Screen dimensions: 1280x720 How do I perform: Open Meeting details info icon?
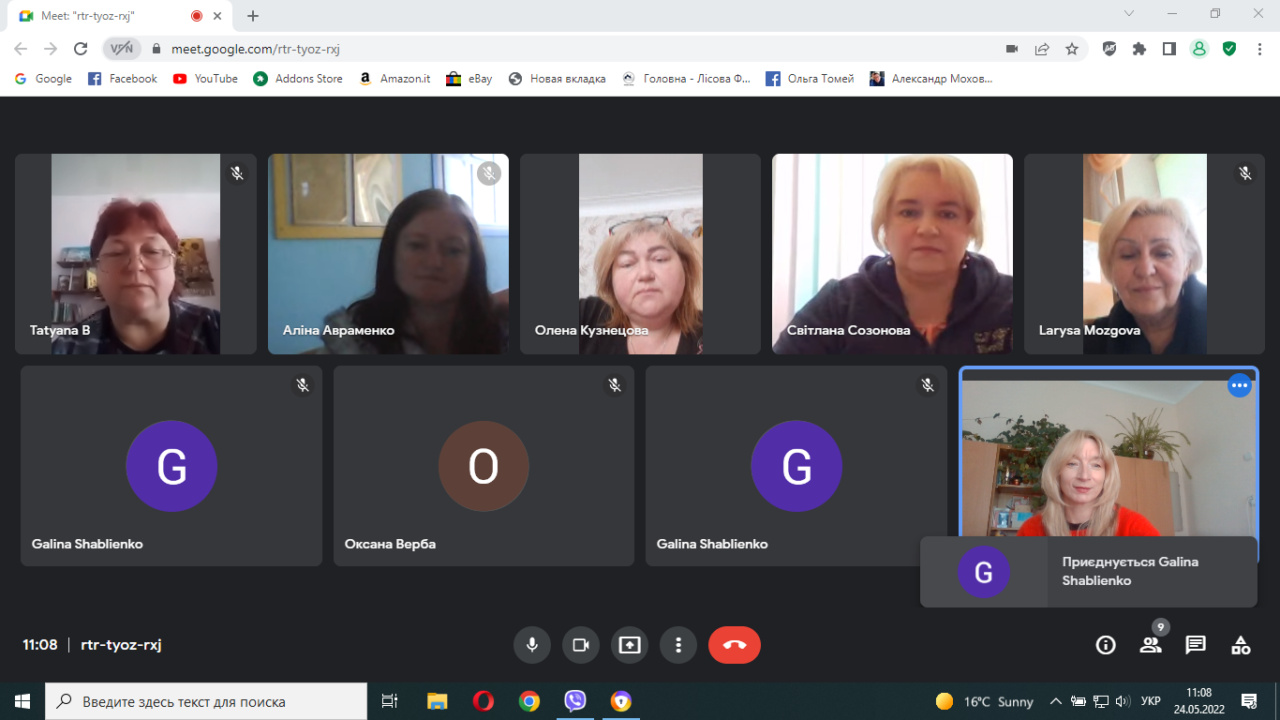pyautogui.click(x=1106, y=645)
